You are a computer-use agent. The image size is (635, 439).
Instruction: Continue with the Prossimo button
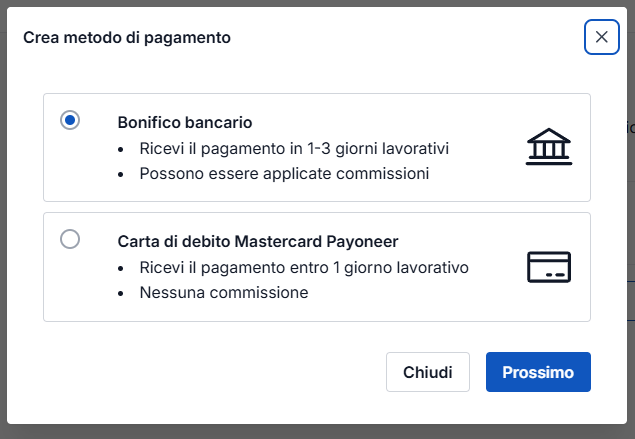(538, 372)
